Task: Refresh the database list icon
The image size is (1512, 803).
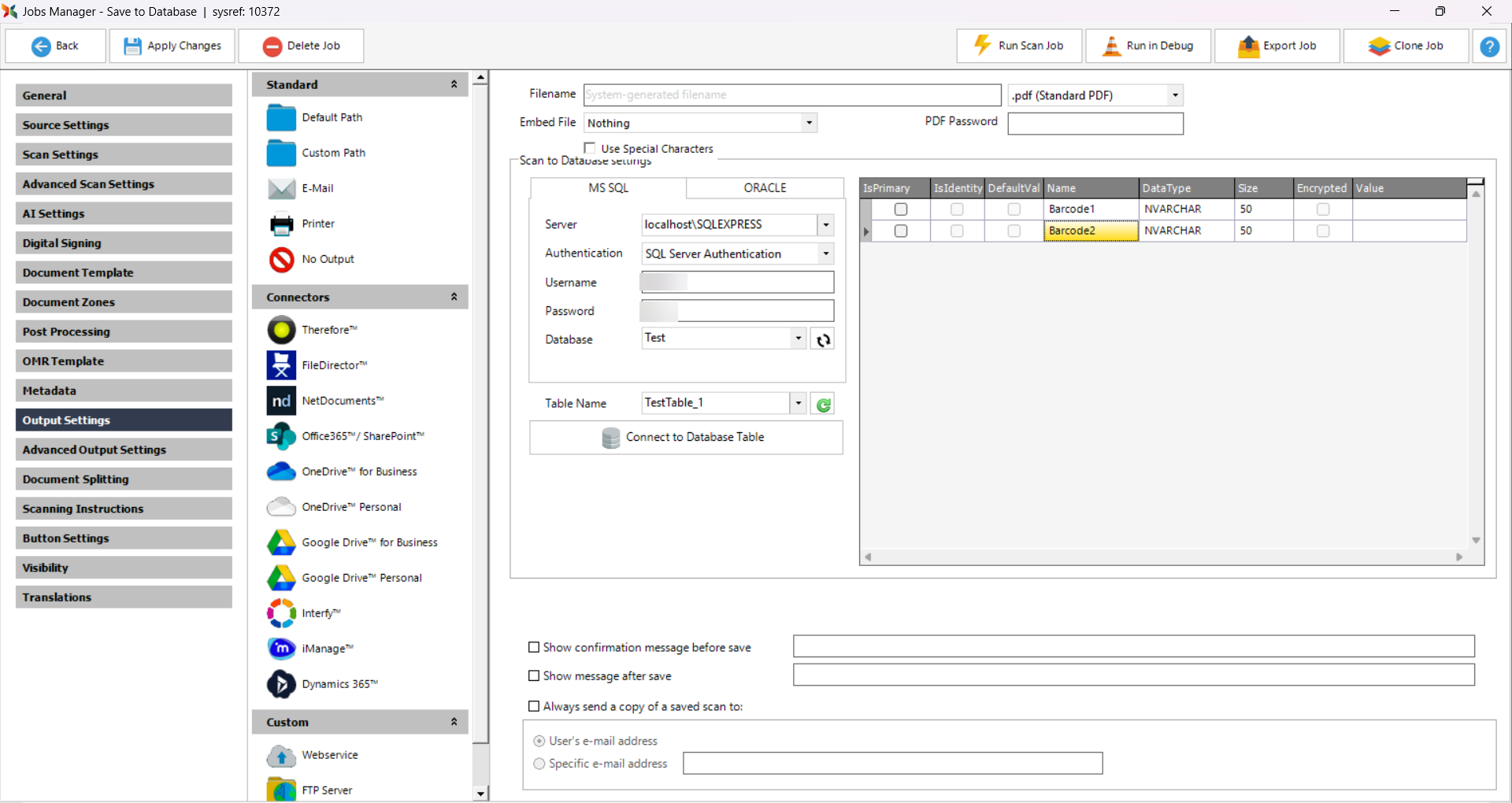Action: point(823,340)
